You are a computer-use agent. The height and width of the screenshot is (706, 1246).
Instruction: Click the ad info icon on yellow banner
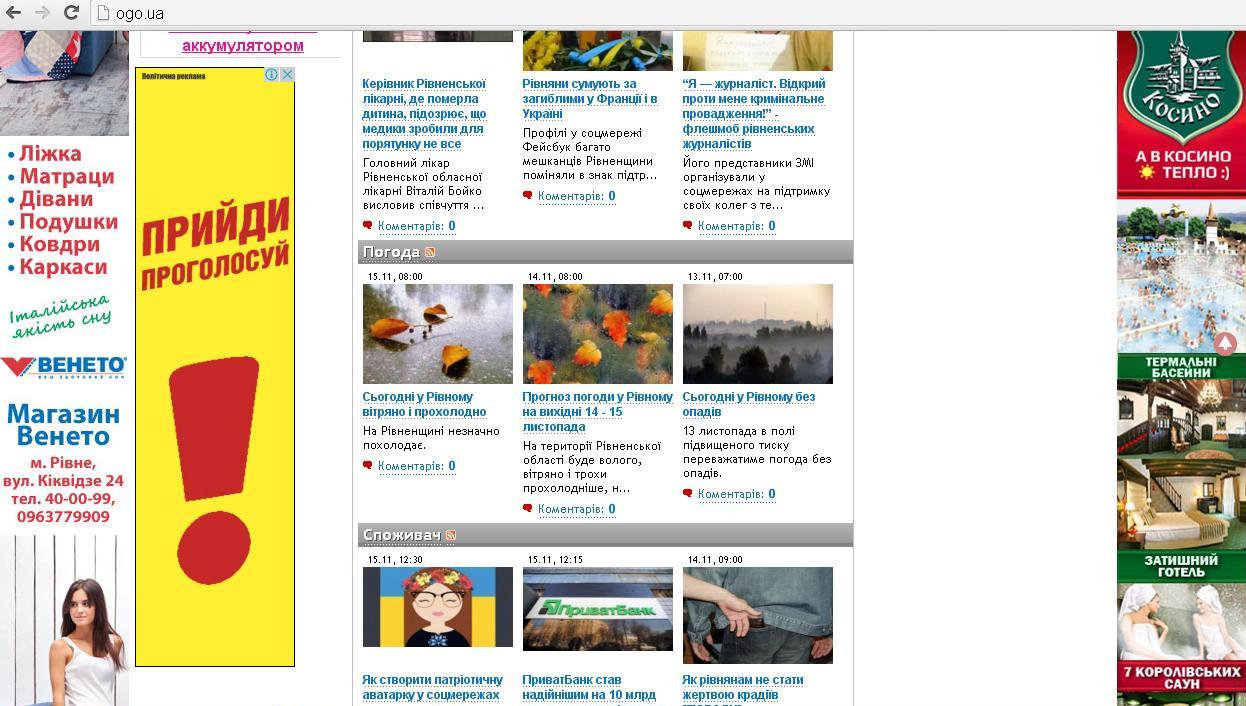(271, 75)
